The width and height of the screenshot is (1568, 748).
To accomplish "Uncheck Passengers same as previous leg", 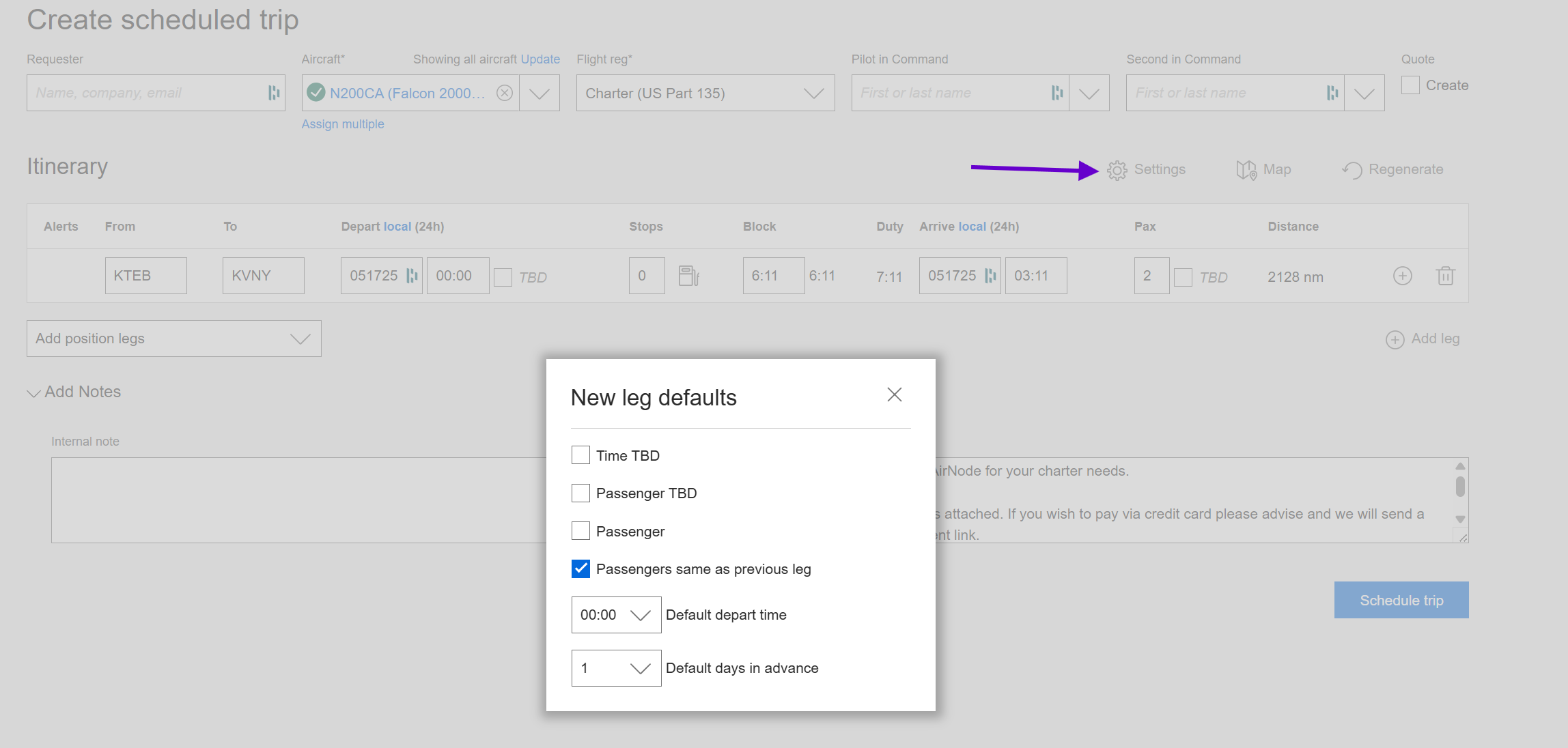I will (x=580, y=569).
